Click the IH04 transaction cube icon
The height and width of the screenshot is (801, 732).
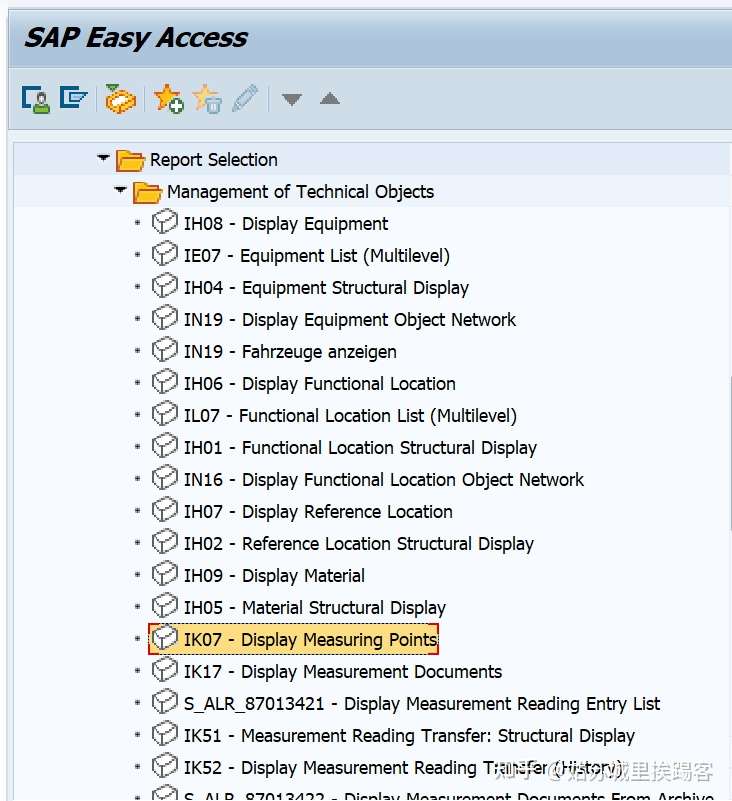click(x=164, y=286)
